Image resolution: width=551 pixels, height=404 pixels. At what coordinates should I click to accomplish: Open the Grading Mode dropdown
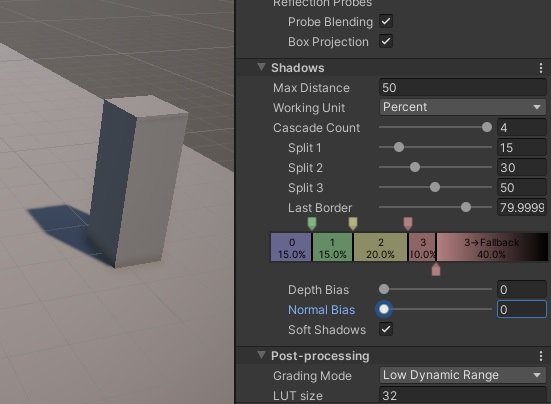(x=463, y=375)
